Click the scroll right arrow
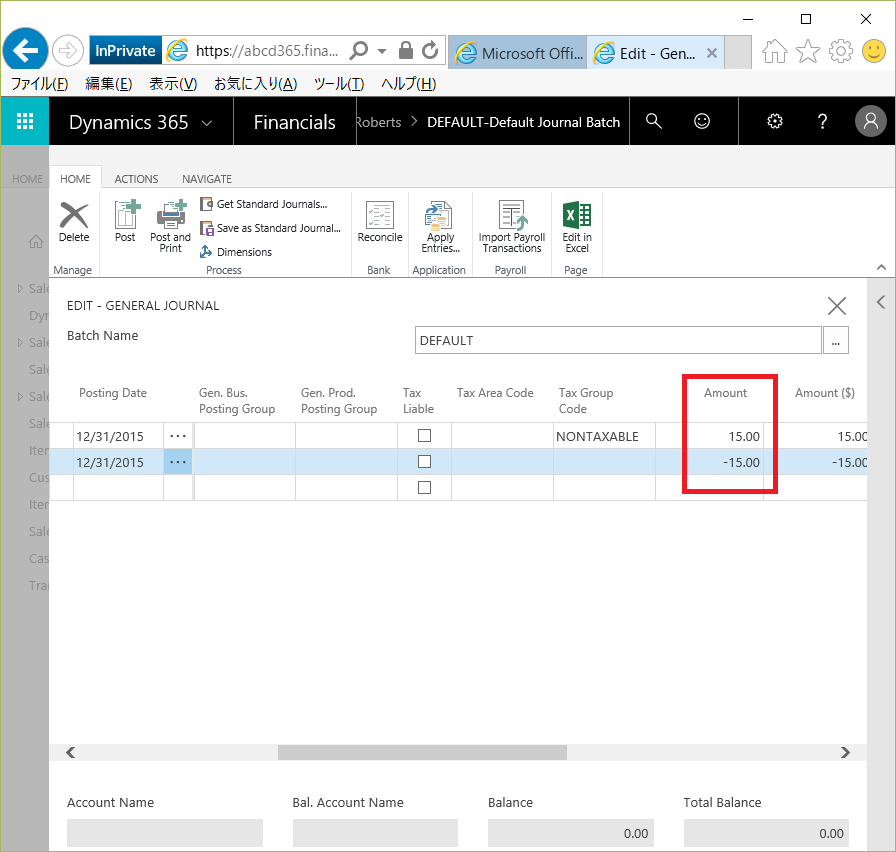Screen dimensions: 896x852 (x=846, y=753)
